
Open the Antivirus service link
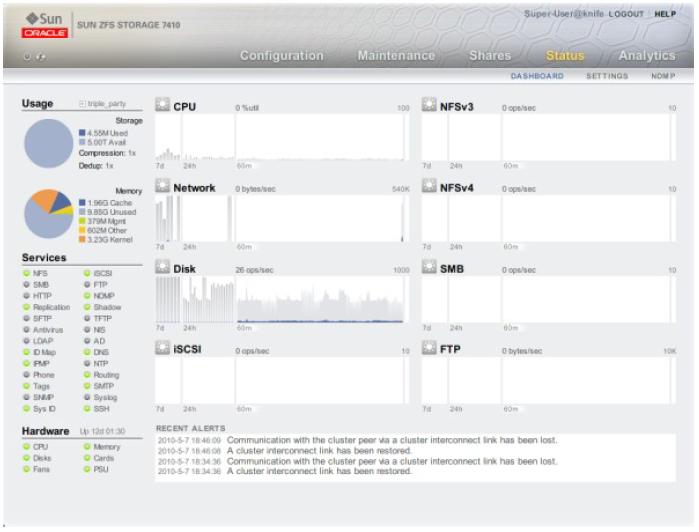coord(48,330)
